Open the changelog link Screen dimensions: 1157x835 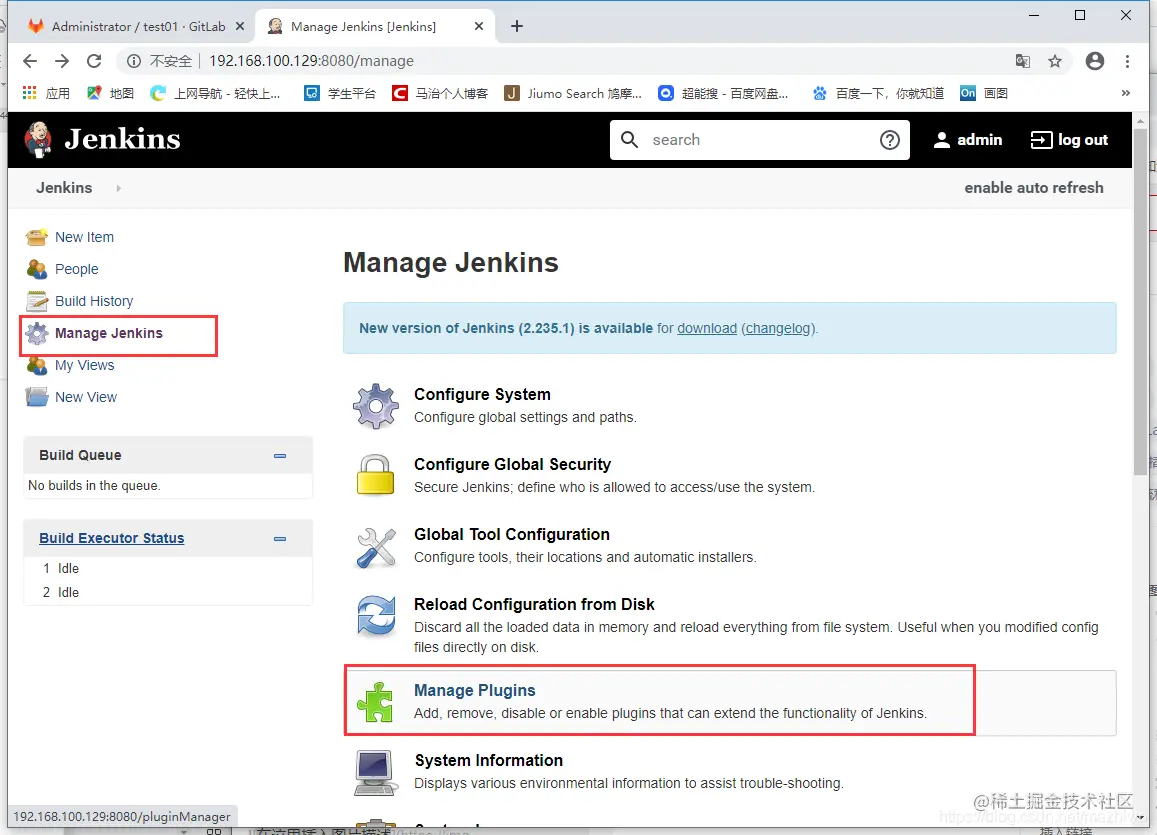click(x=778, y=328)
